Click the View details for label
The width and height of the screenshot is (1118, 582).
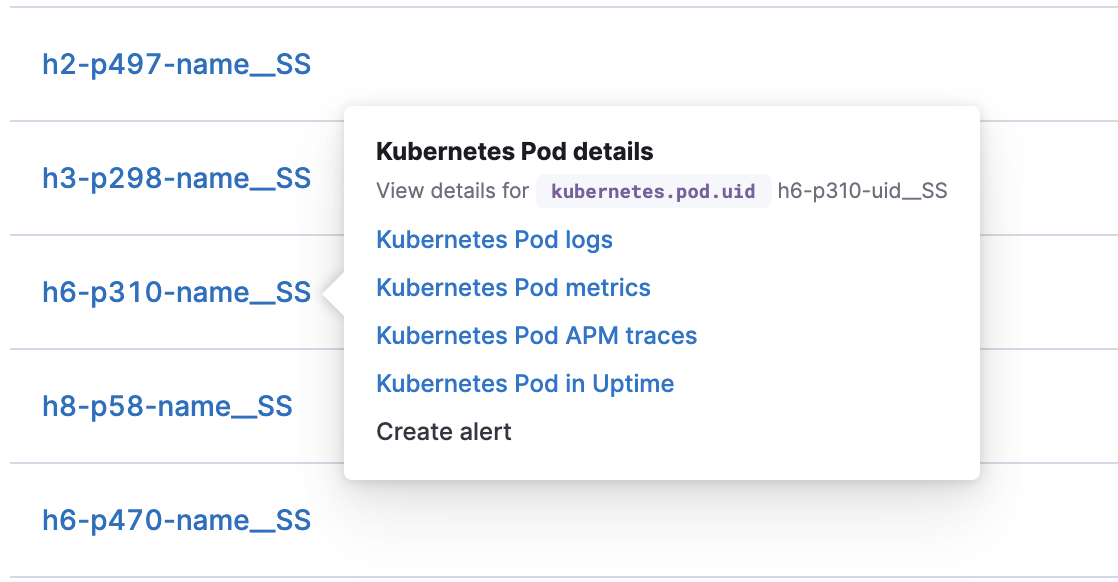coord(451,190)
